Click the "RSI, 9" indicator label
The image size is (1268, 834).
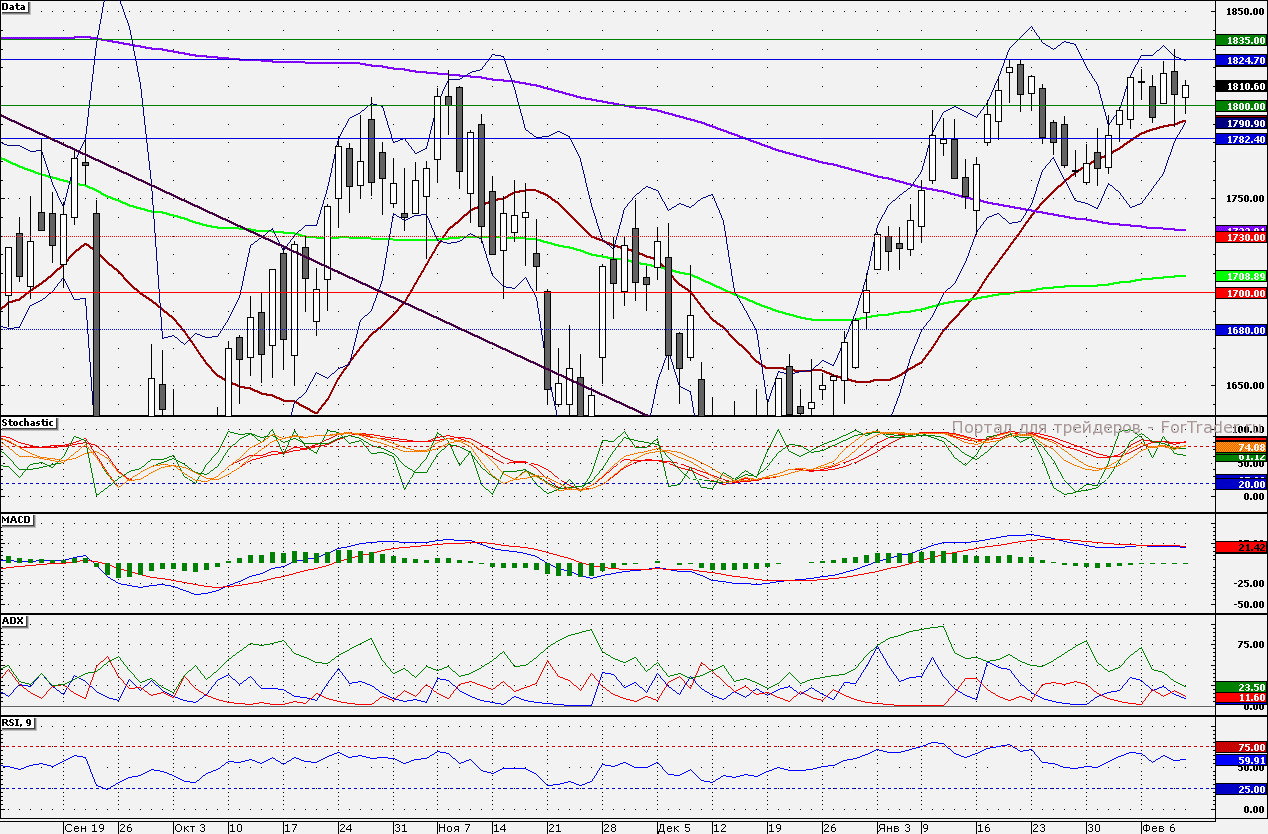[19, 723]
